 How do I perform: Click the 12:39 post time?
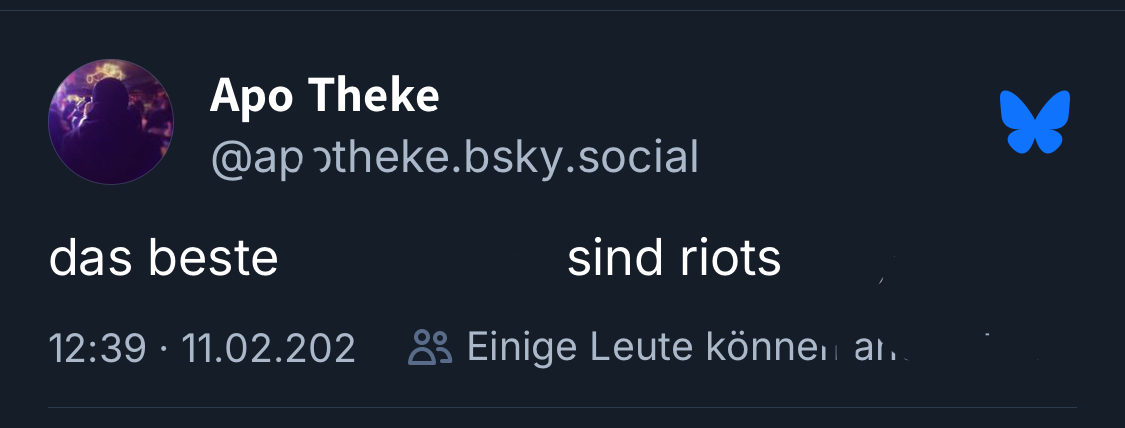[97, 348]
